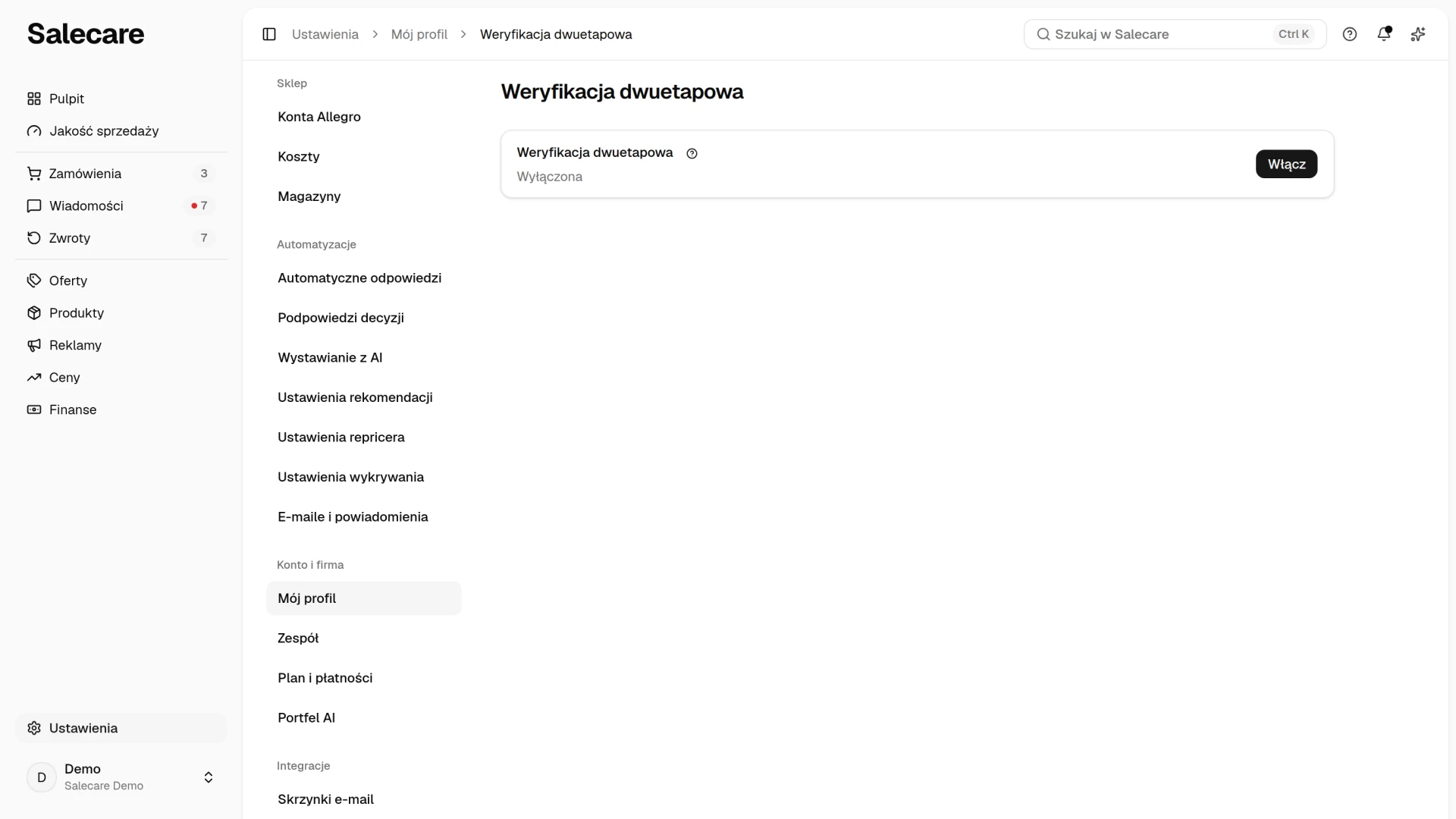Image resolution: width=1456 pixels, height=819 pixels.
Task: Open Ustawienia repricera
Action: pos(364,438)
